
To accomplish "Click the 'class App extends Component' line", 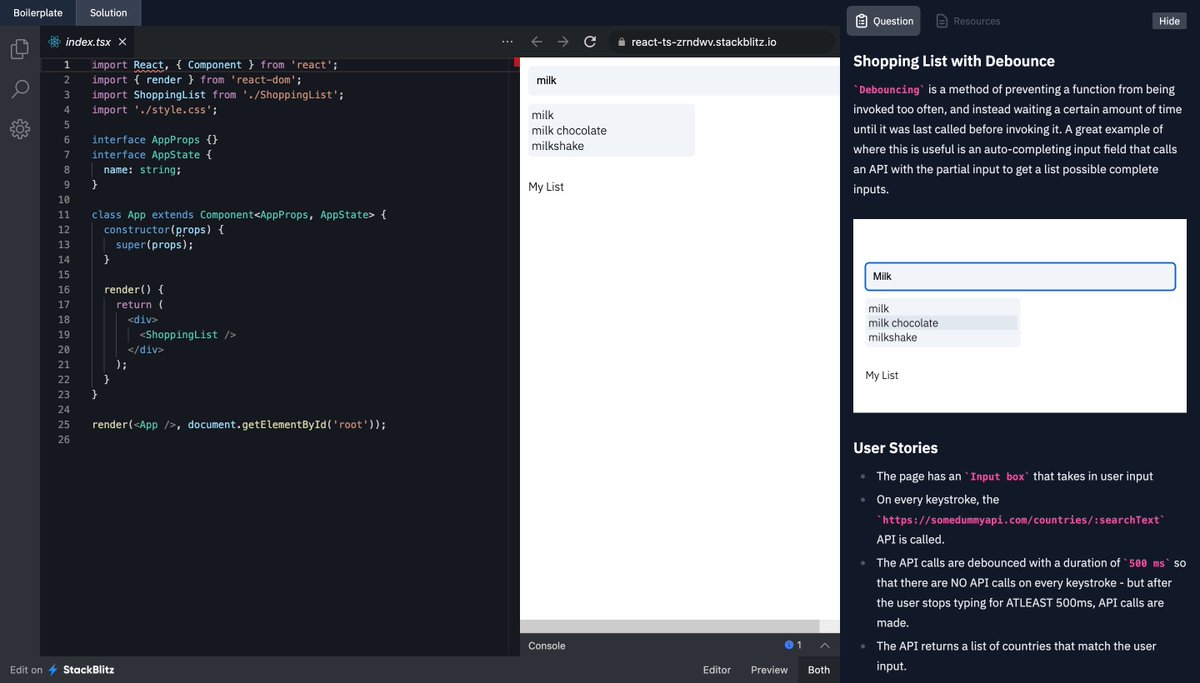I will point(239,215).
